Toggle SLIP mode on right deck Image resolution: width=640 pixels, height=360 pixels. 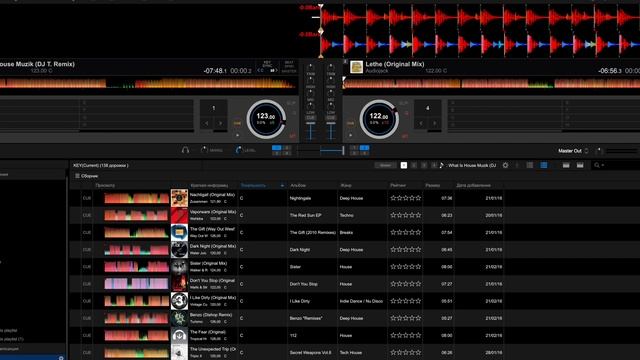tap(404, 103)
